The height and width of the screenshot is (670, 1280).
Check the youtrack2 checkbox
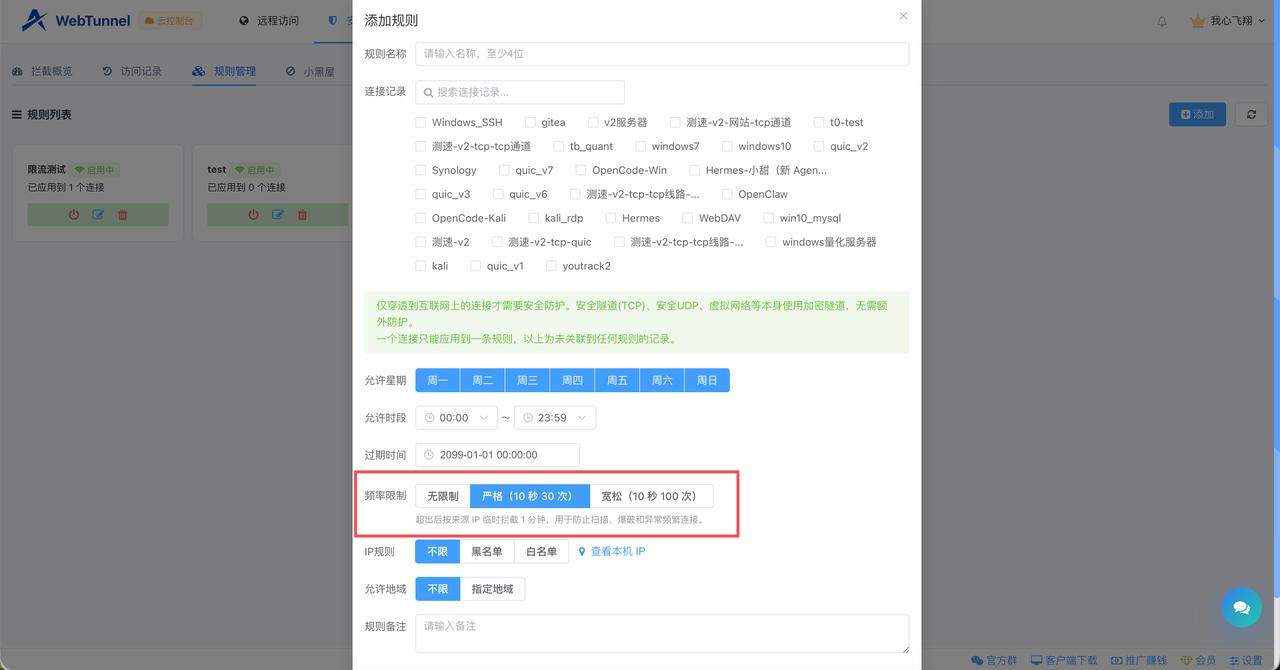(551, 266)
